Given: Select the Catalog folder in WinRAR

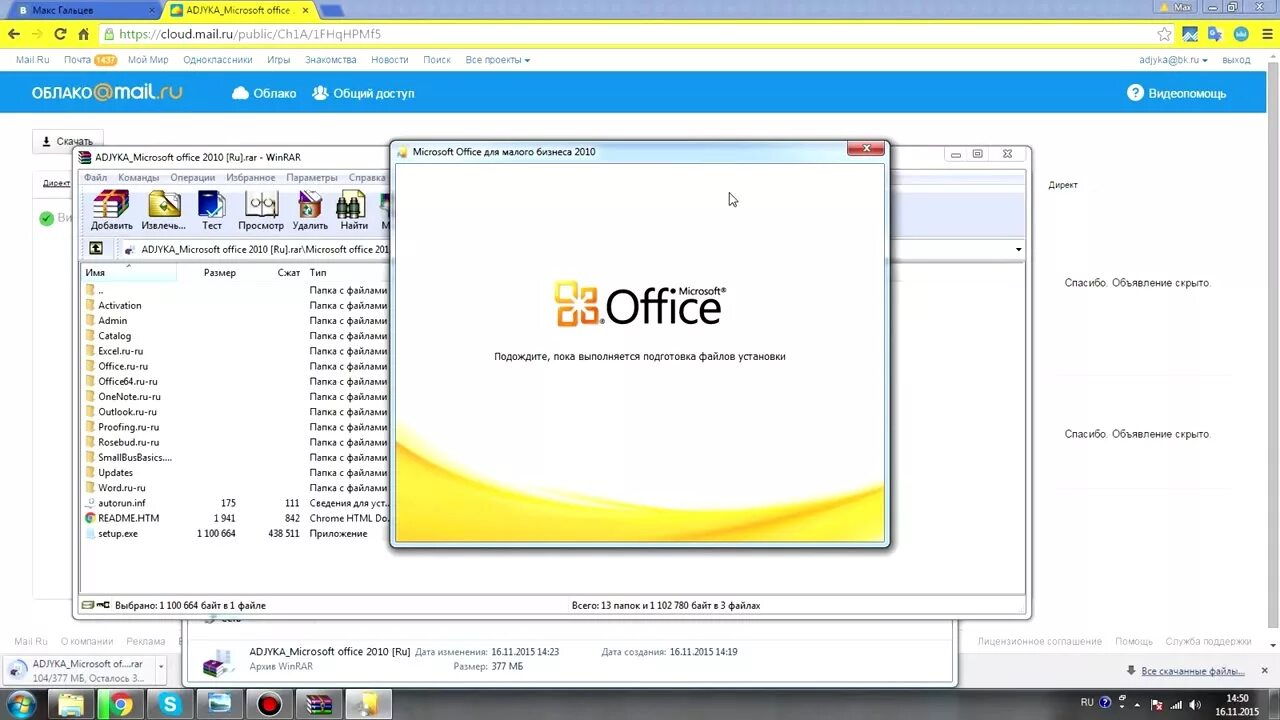Looking at the screenshot, I should coord(114,336).
